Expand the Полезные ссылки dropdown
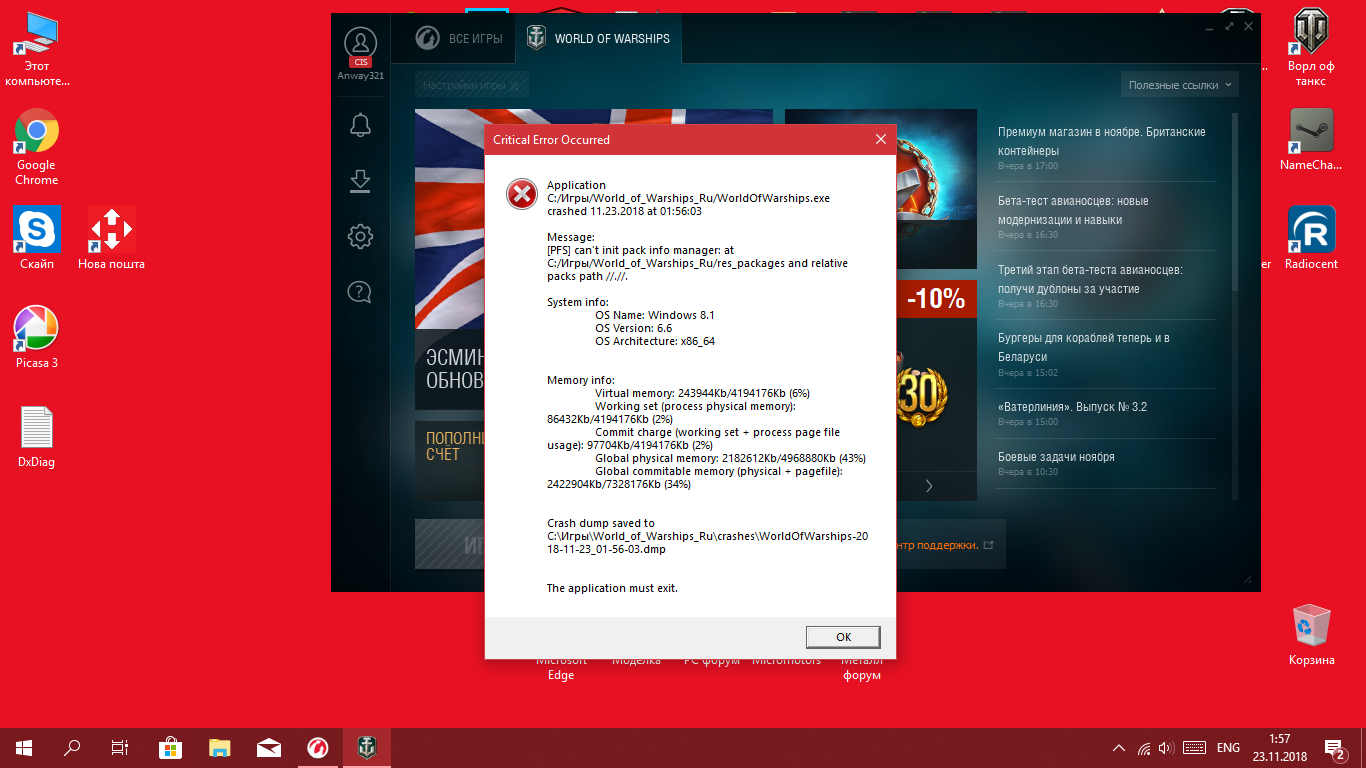The width and height of the screenshot is (1366, 768). click(x=1180, y=85)
